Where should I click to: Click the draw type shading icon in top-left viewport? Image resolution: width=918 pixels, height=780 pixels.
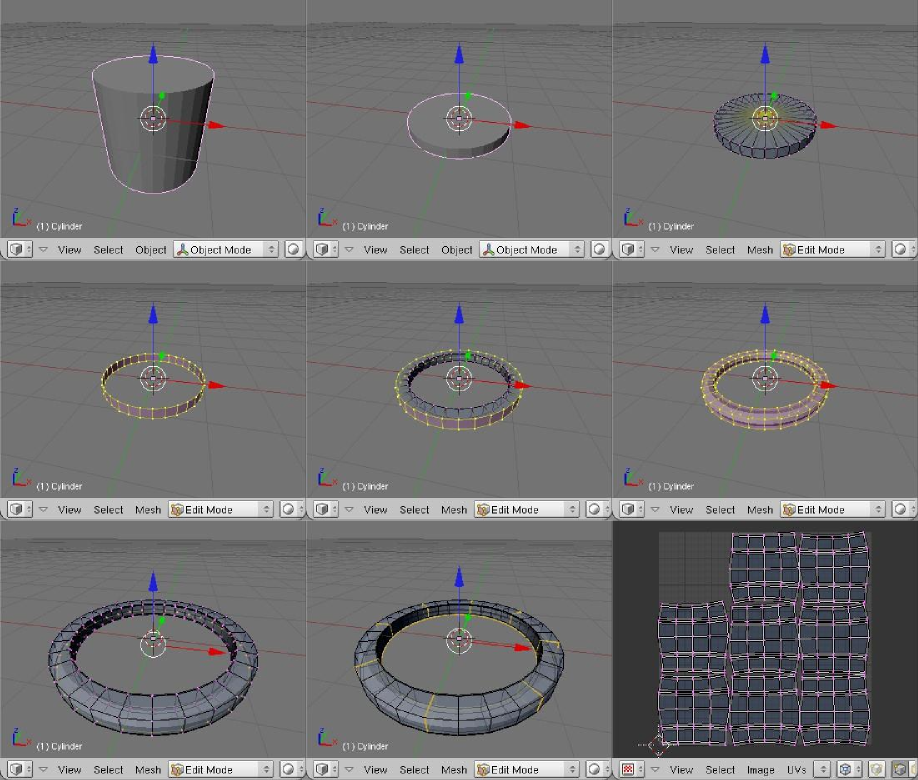click(293, 249)
